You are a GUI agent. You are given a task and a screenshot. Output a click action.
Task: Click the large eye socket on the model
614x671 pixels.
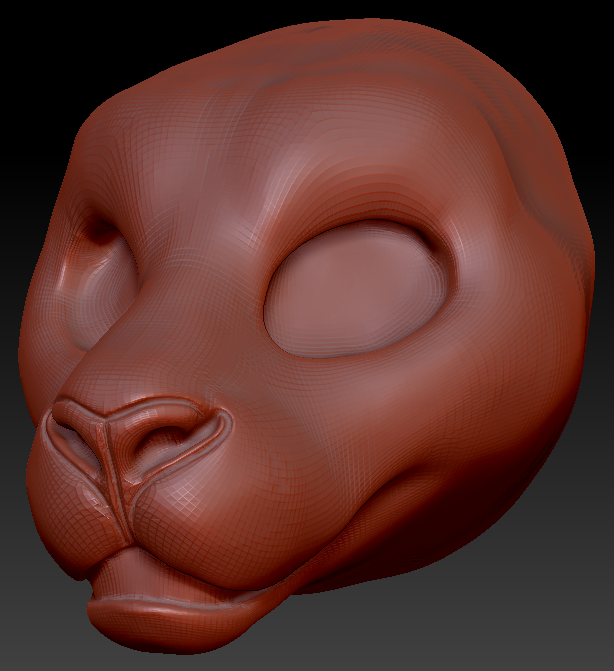[357, 289]
